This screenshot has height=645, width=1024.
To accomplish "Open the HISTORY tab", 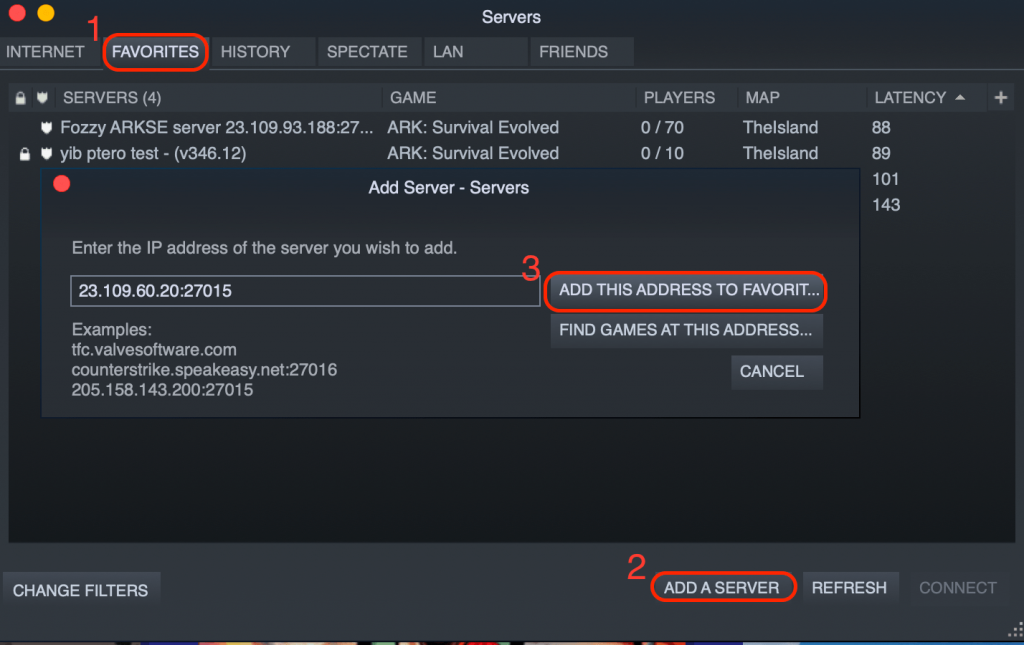I will click(x=258, y=51).
